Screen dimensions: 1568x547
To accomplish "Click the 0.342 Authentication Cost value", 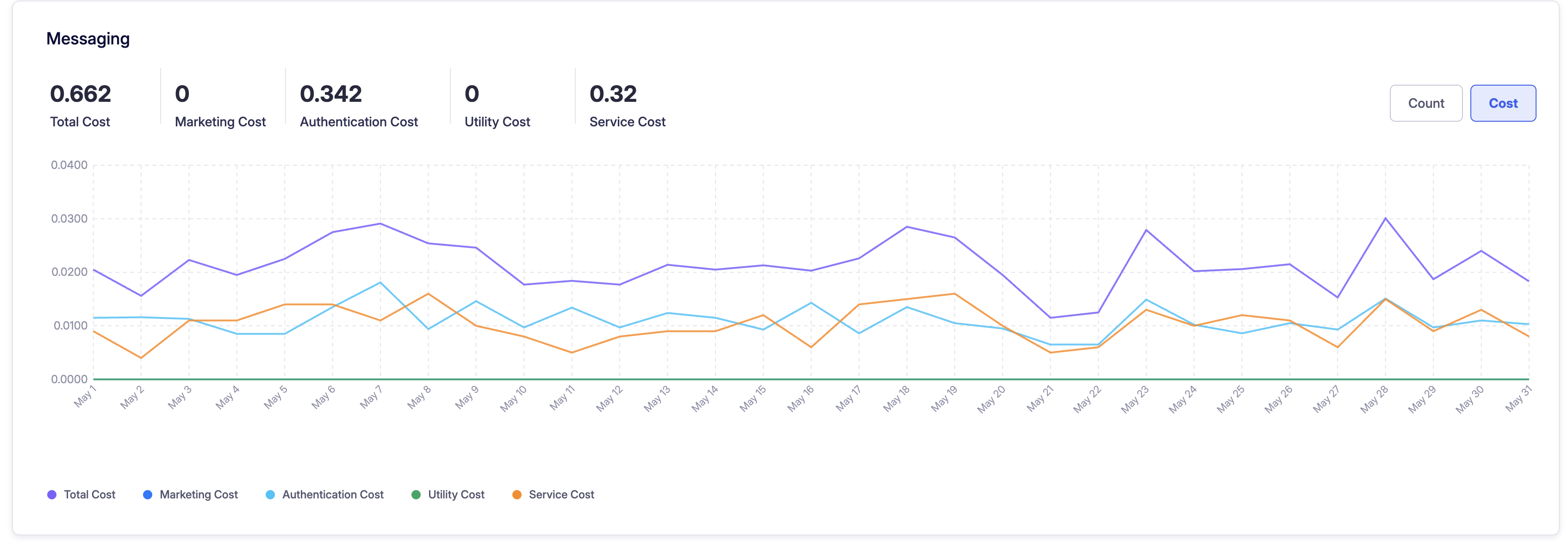I will click(x=330, y=93).
